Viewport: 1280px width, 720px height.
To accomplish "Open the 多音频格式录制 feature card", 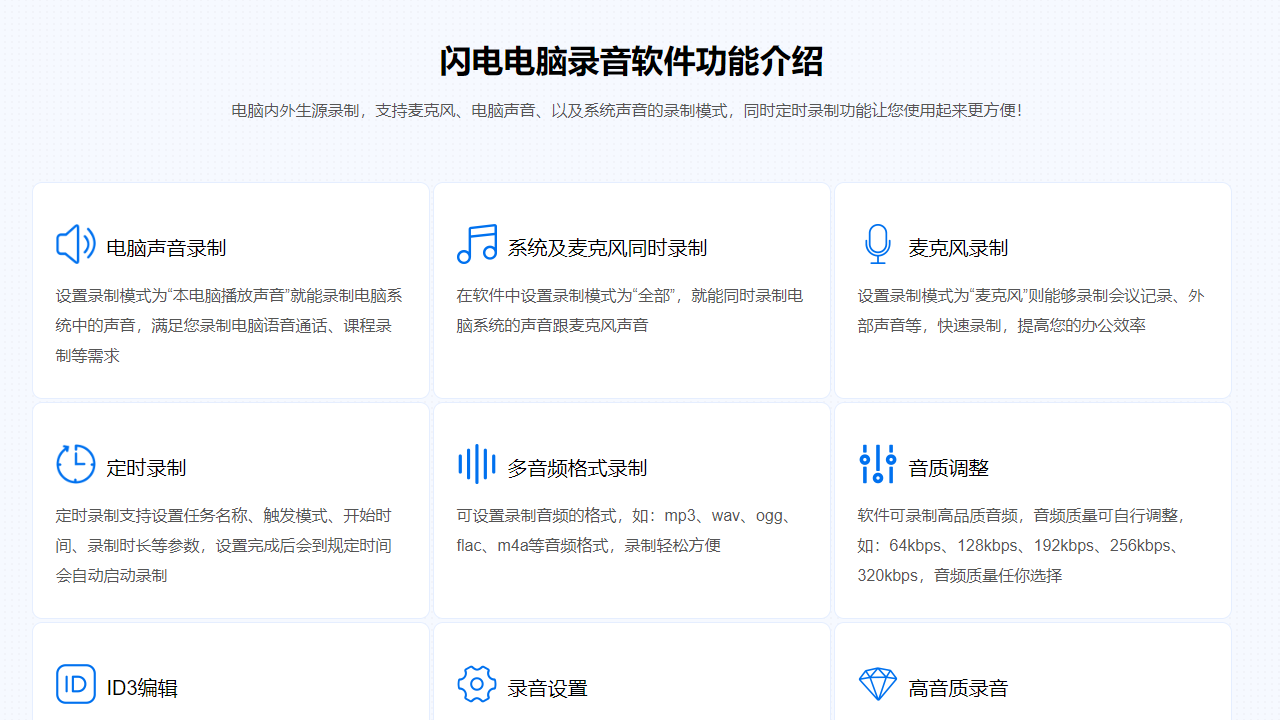I will [x=631, y=510].
